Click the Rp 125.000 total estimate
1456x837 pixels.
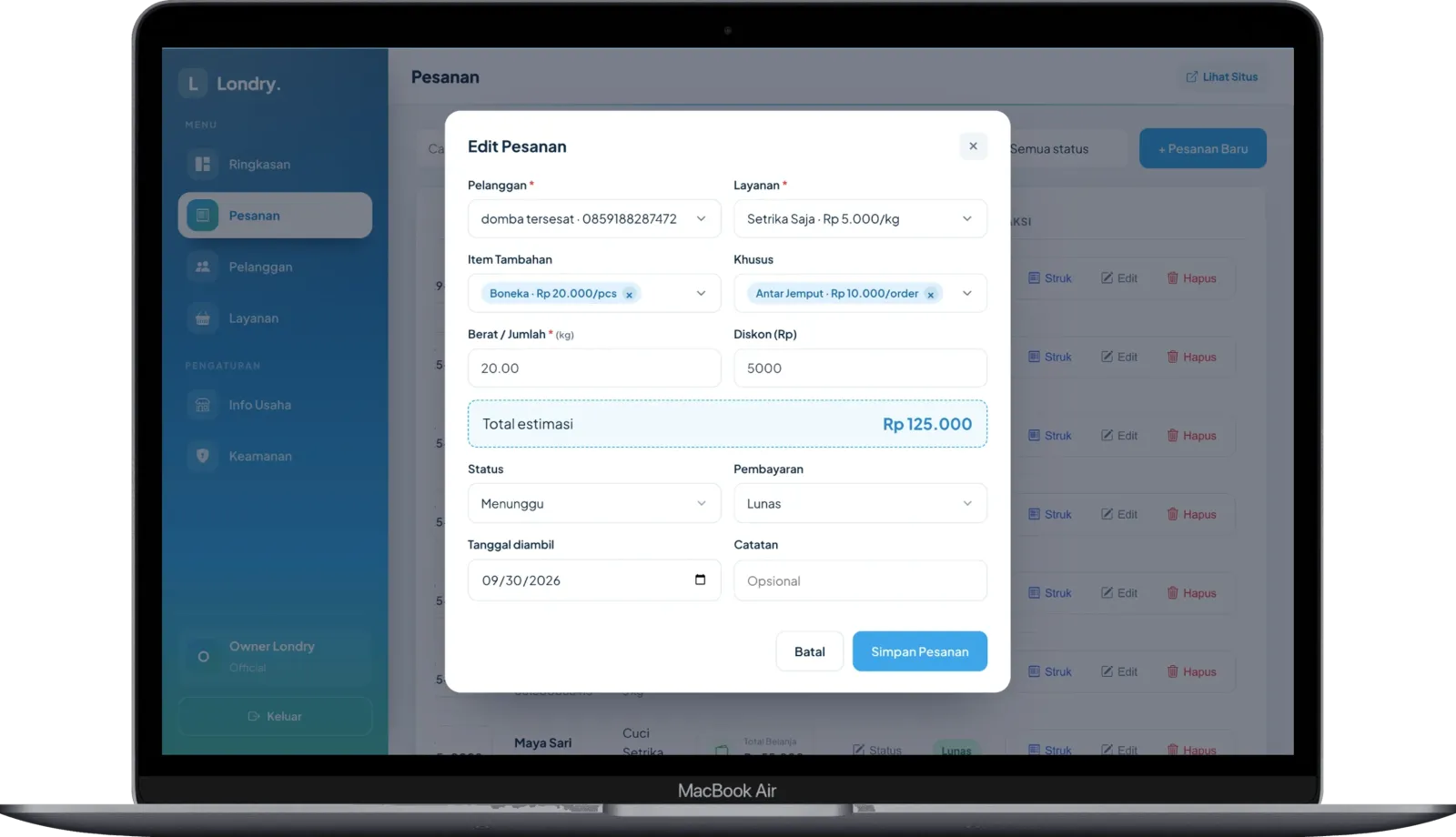pos(927,424)
